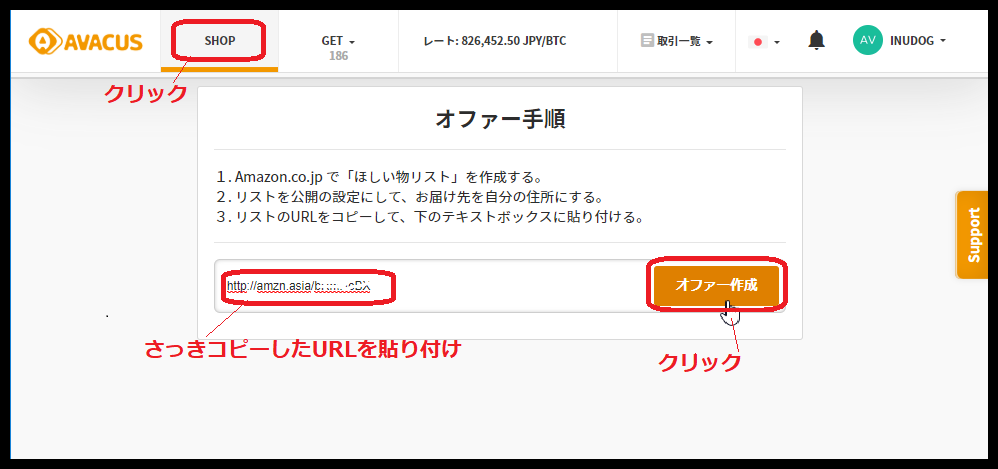
Task: Click the オファー手順 heading
Action: click(x=500, y=119)
